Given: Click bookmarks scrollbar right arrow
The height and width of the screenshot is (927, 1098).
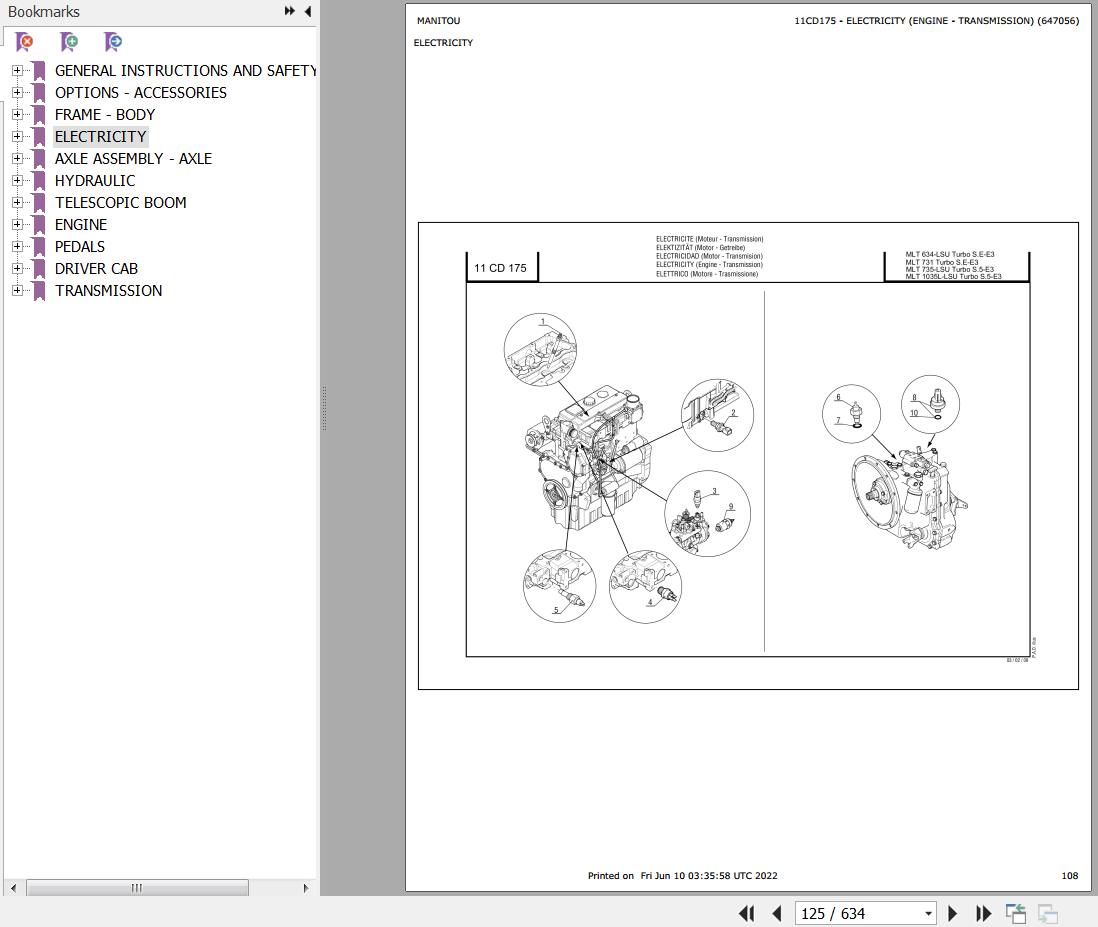Looking at the screenshot, I should click(305, 888).
